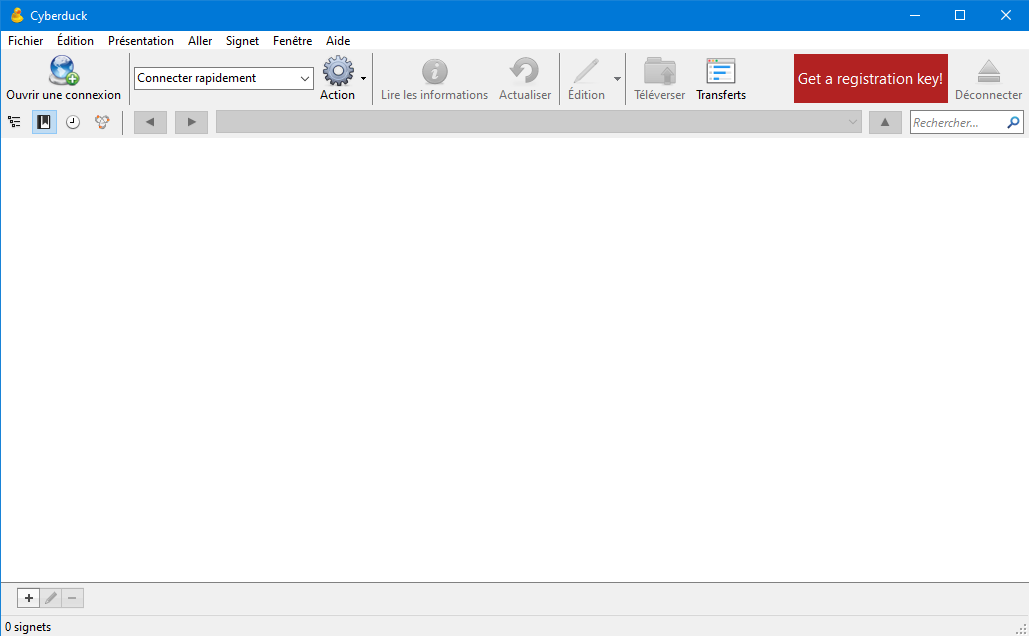Screen dimensions: 1029x636
Task: Click the Action gear icon
Action: [x=338, y=71]
